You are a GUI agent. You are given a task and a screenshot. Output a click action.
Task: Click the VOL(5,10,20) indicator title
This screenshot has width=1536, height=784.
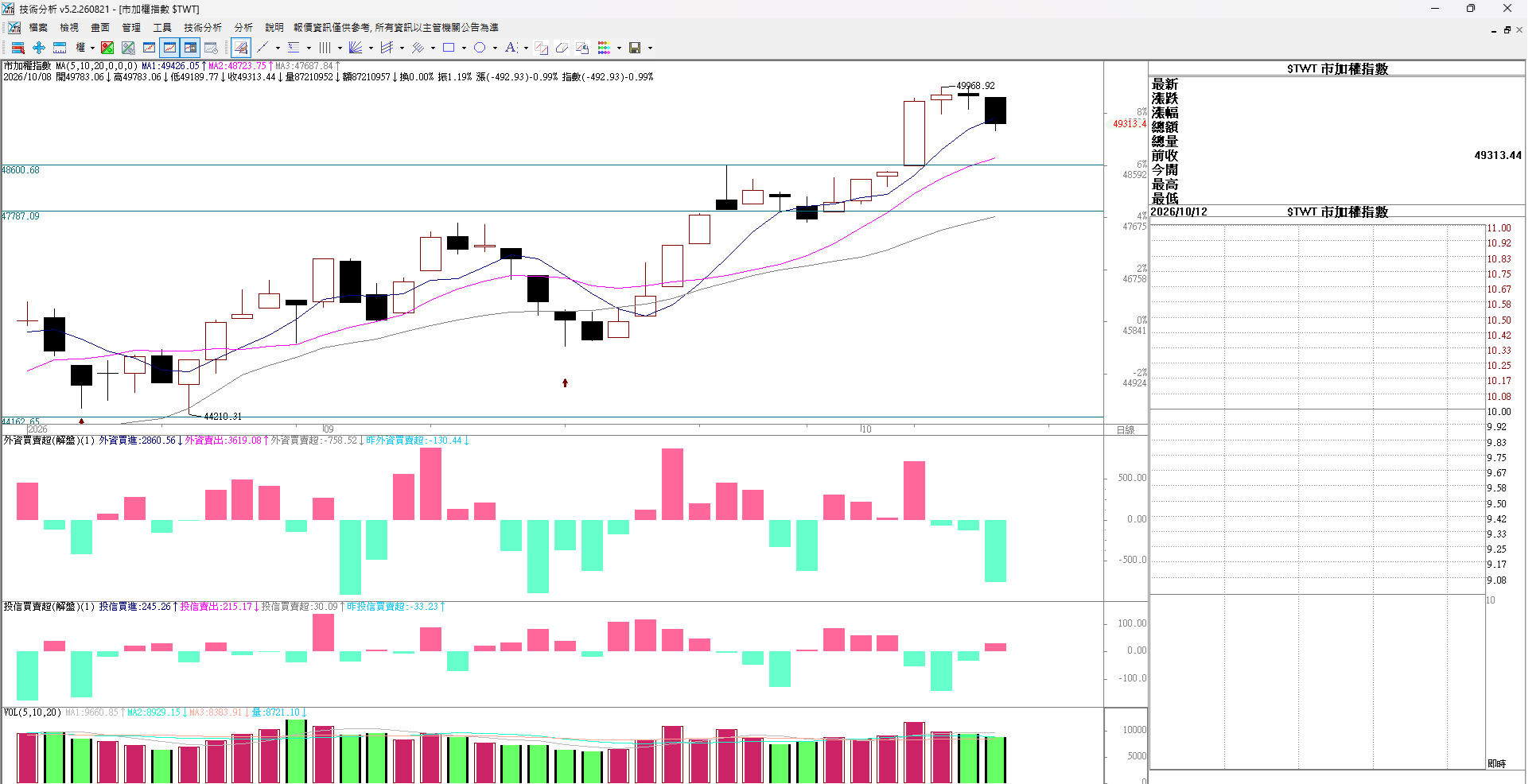click(x=32, y=712)
